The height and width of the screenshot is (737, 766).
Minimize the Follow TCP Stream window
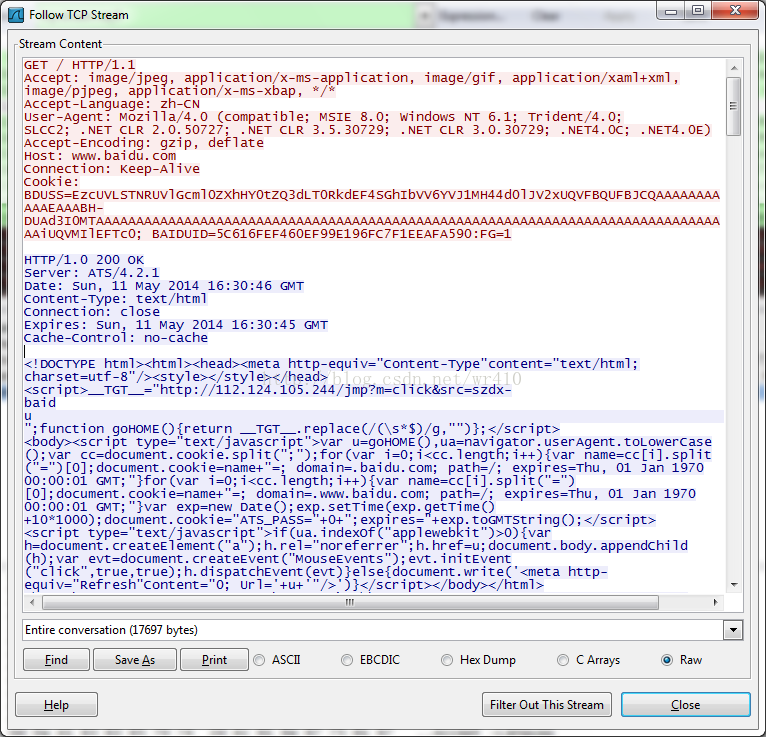(x=671, y=11)
